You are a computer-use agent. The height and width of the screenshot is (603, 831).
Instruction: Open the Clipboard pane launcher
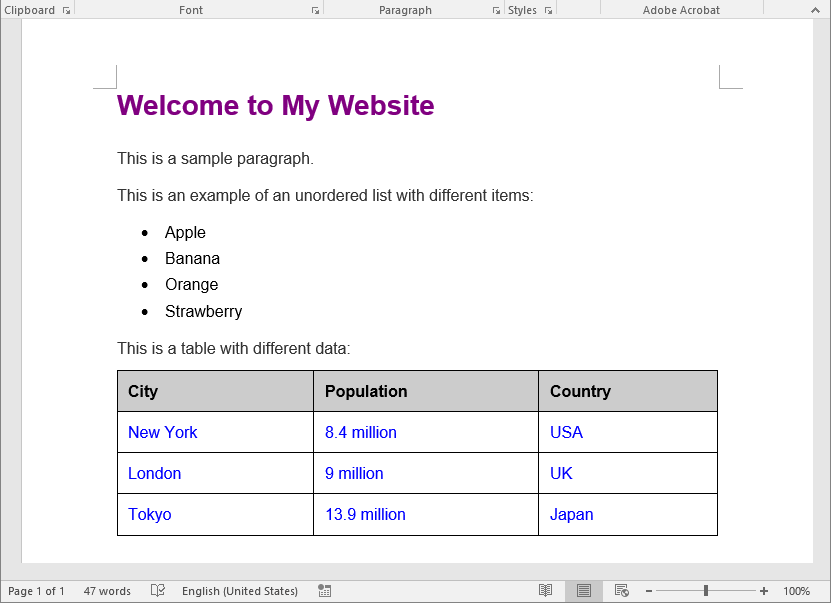(66, 9)
